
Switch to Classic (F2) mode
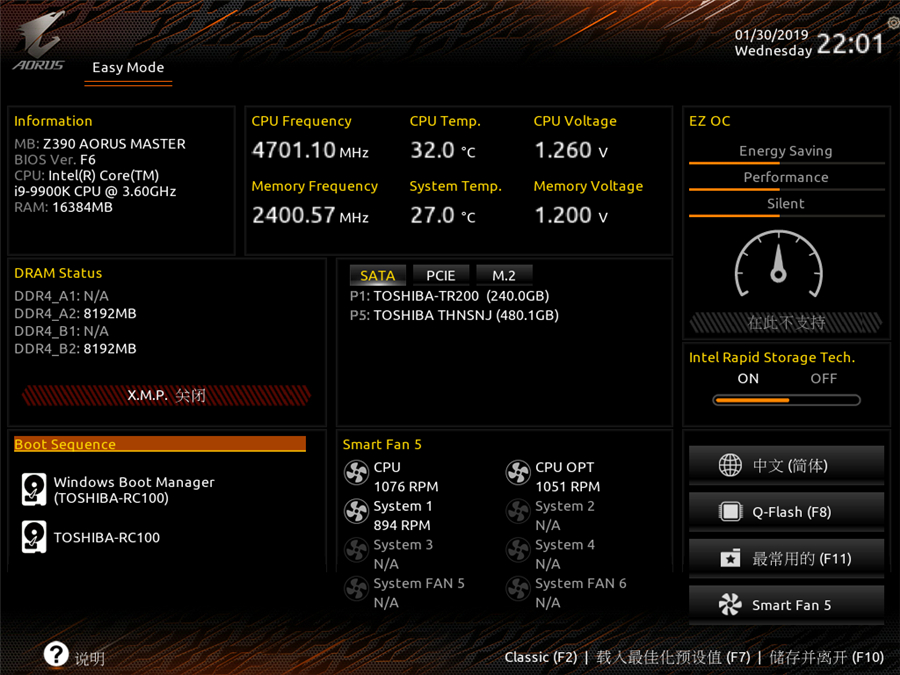[540, 657]
